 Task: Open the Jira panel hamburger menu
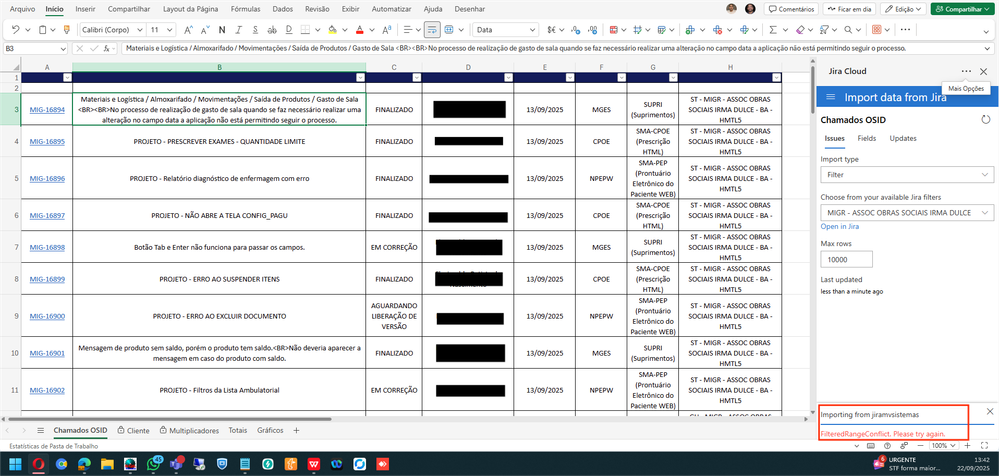(830, 97)
